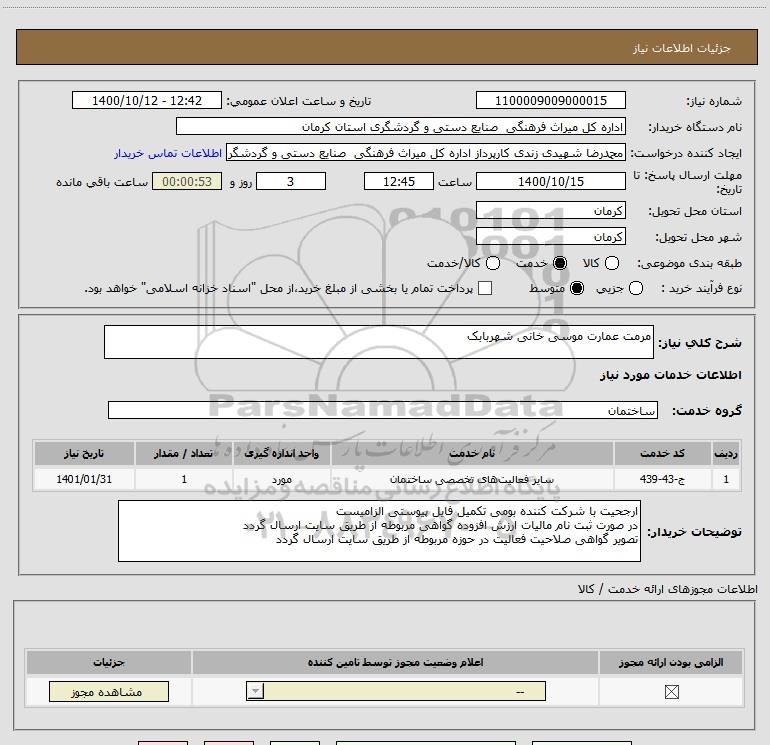Click the remaining time counter 00:00:53

tap(187, 181)
